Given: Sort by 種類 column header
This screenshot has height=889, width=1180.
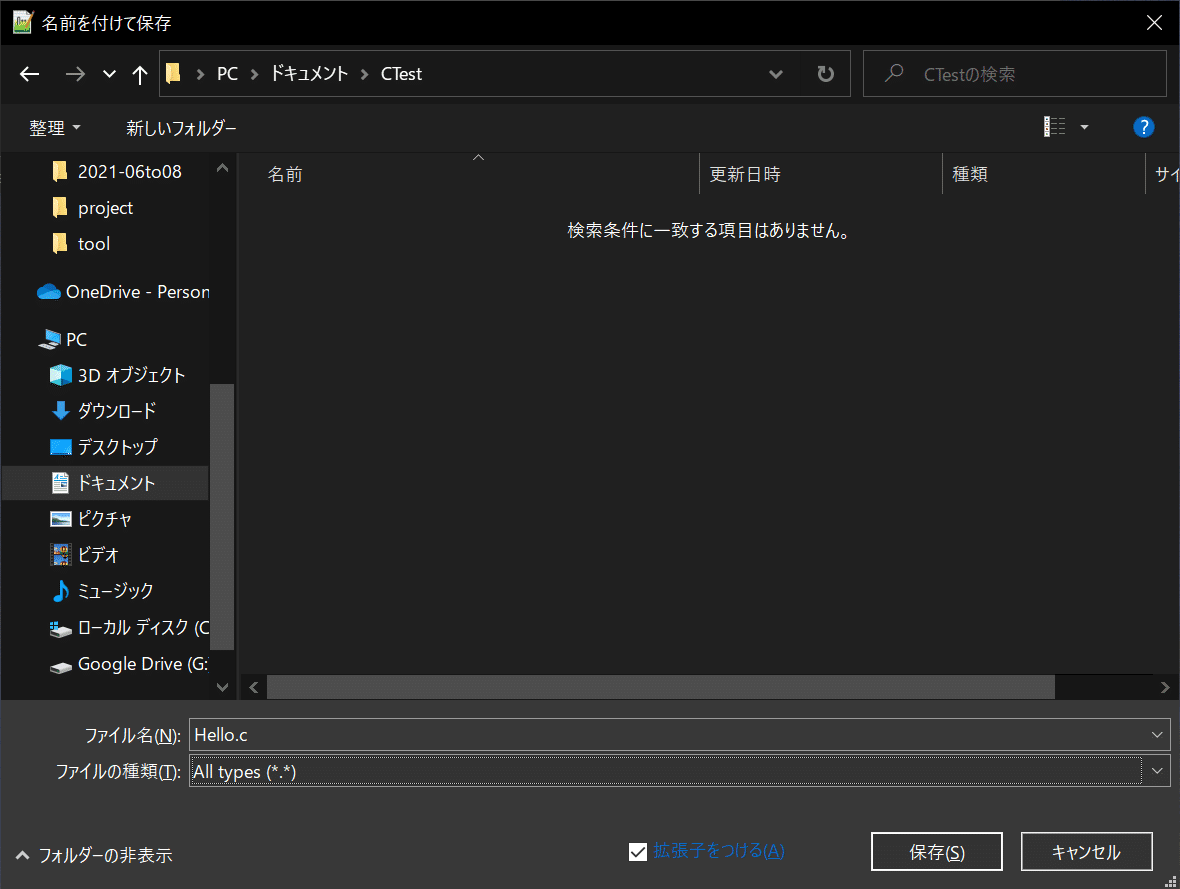Looking at the screenshot, I should [x=970, y=175].
